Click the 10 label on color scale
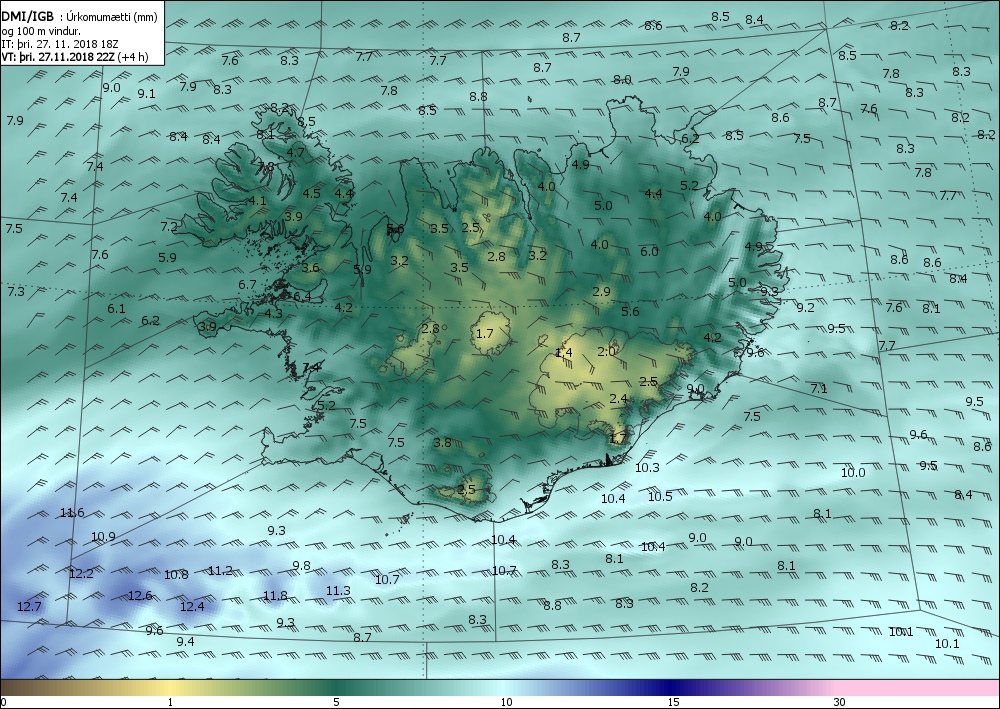Screen dimensions: 1000x709 pyautogui.click(x=506, y=703)
